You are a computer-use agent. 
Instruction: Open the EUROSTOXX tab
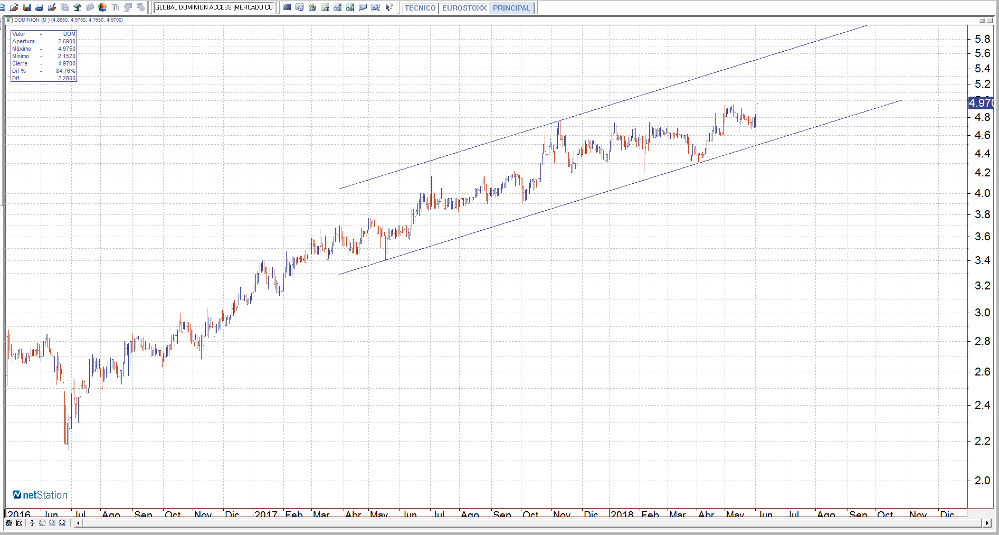462,7
